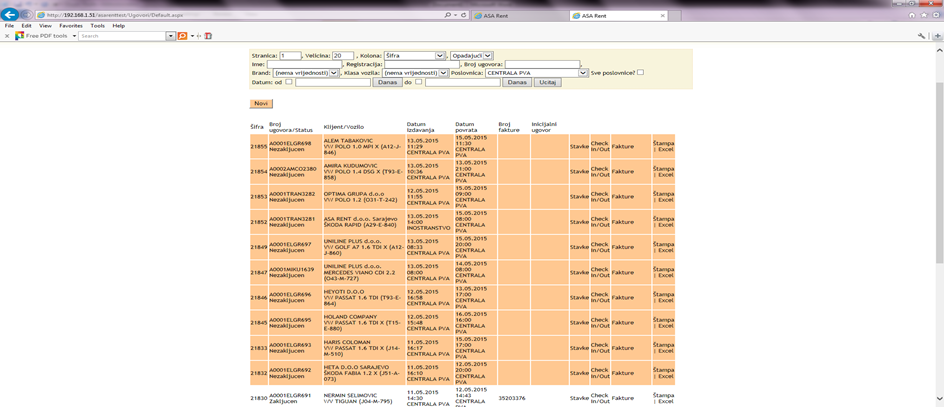Open the Home icon at top right

911,15
